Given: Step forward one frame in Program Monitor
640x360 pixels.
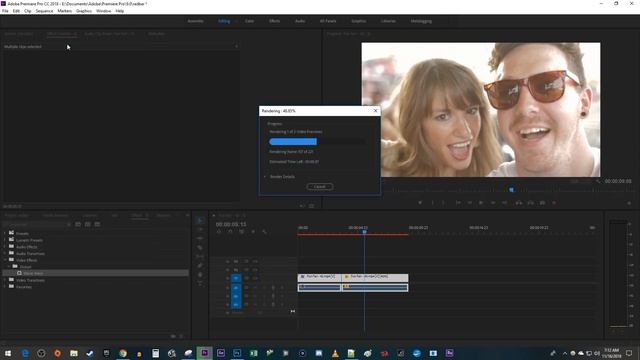Looking at the screenshot, I should pyautogui.click(x=493, y=203).
